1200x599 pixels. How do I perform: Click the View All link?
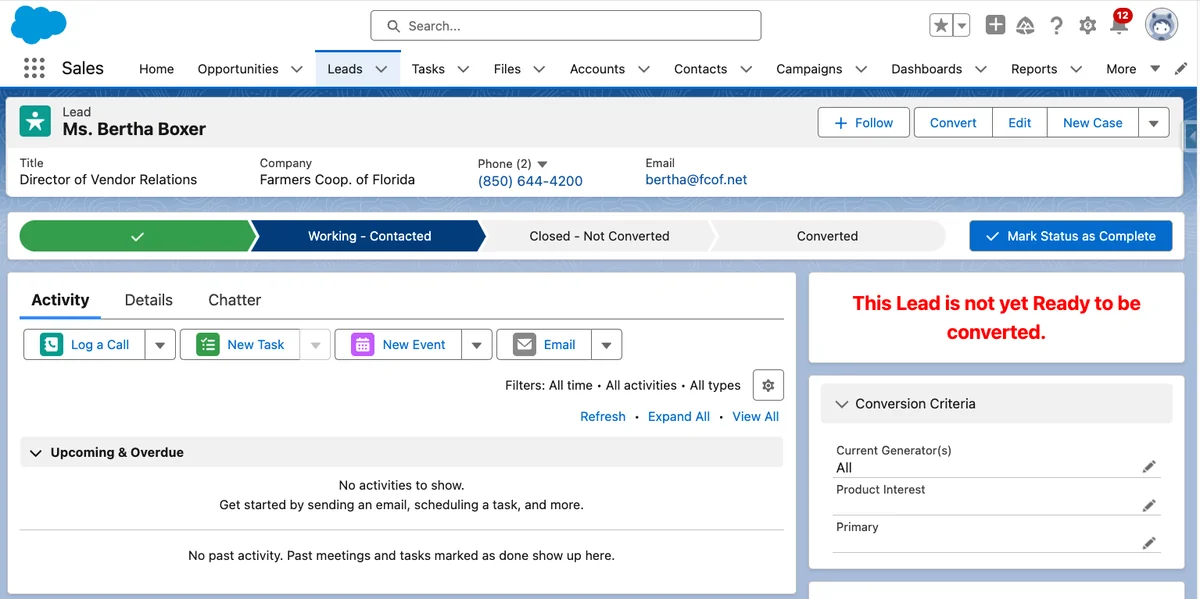tap(755, 417)
